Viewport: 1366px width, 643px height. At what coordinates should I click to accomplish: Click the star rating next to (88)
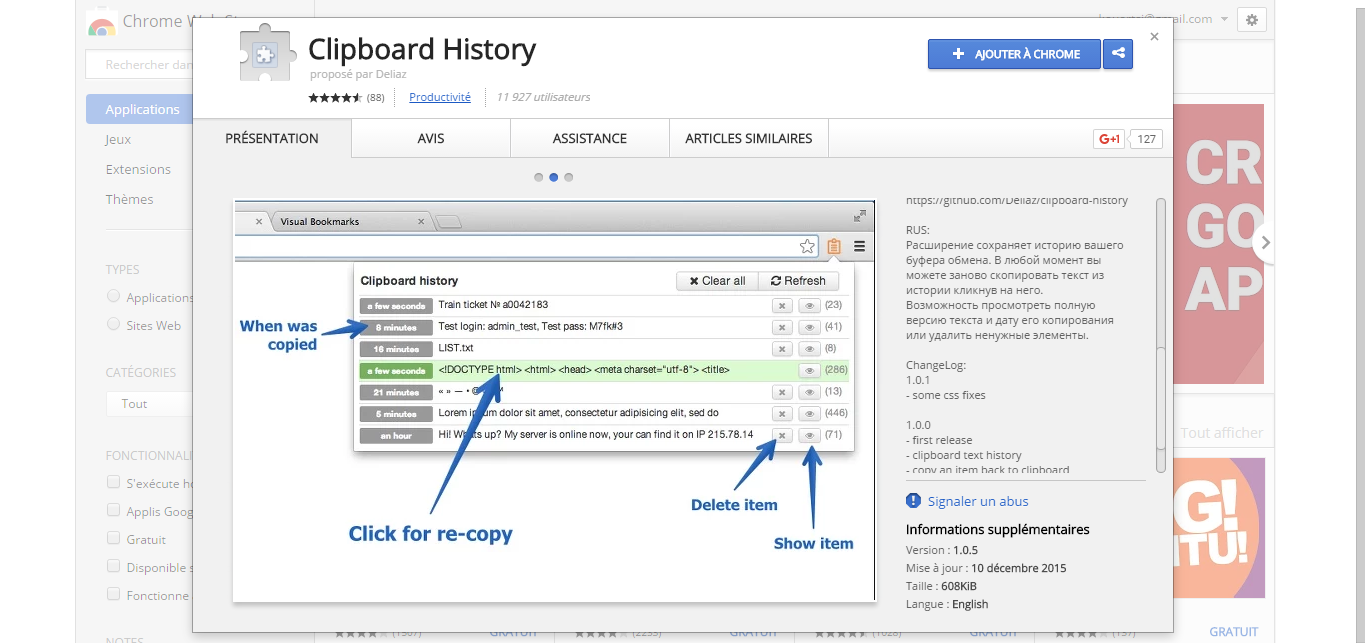coord(335,98)
